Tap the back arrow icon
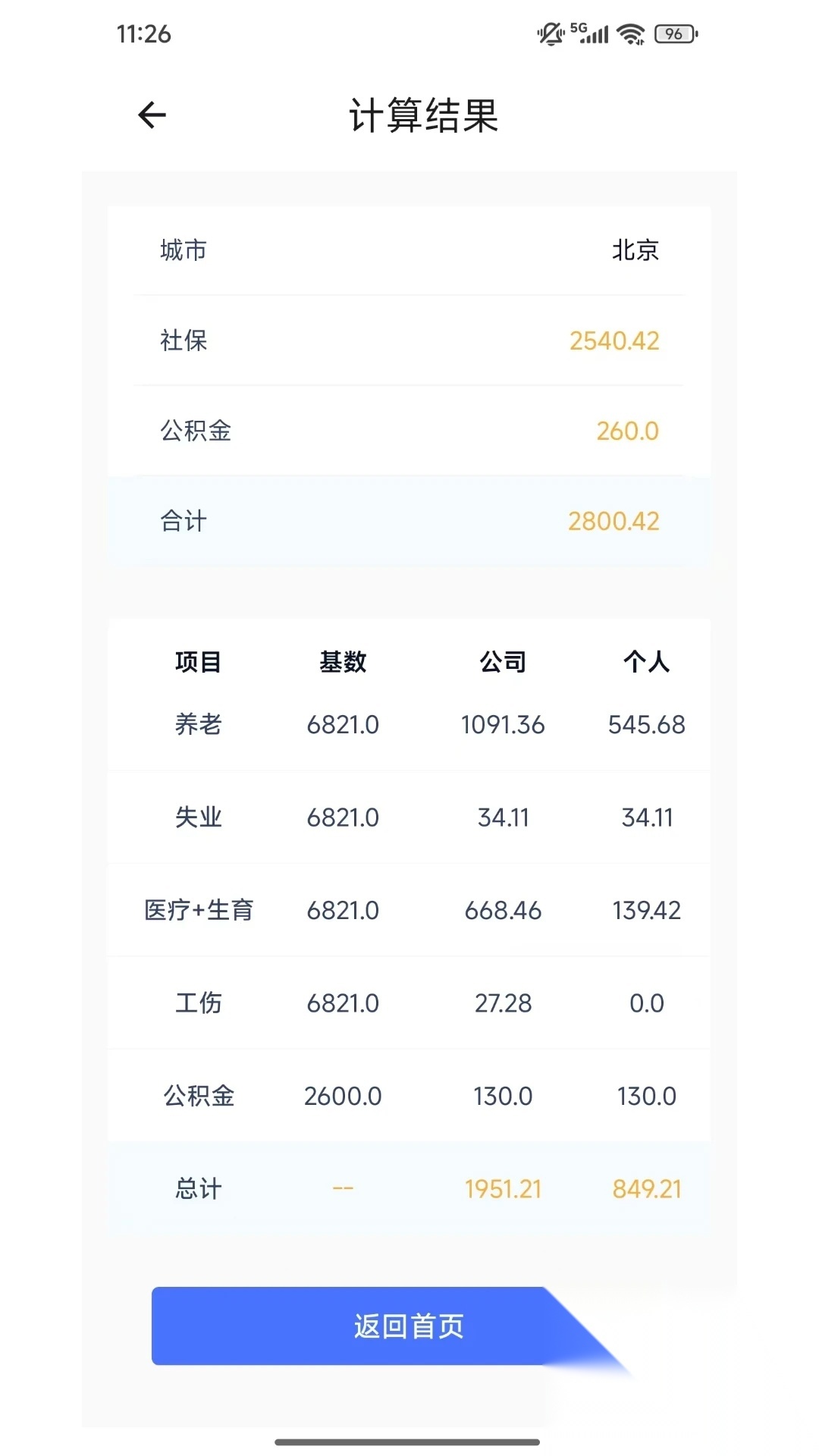The height and width of the screenshot is (1456, 819). pyautogui.click(x=152, y=115)
